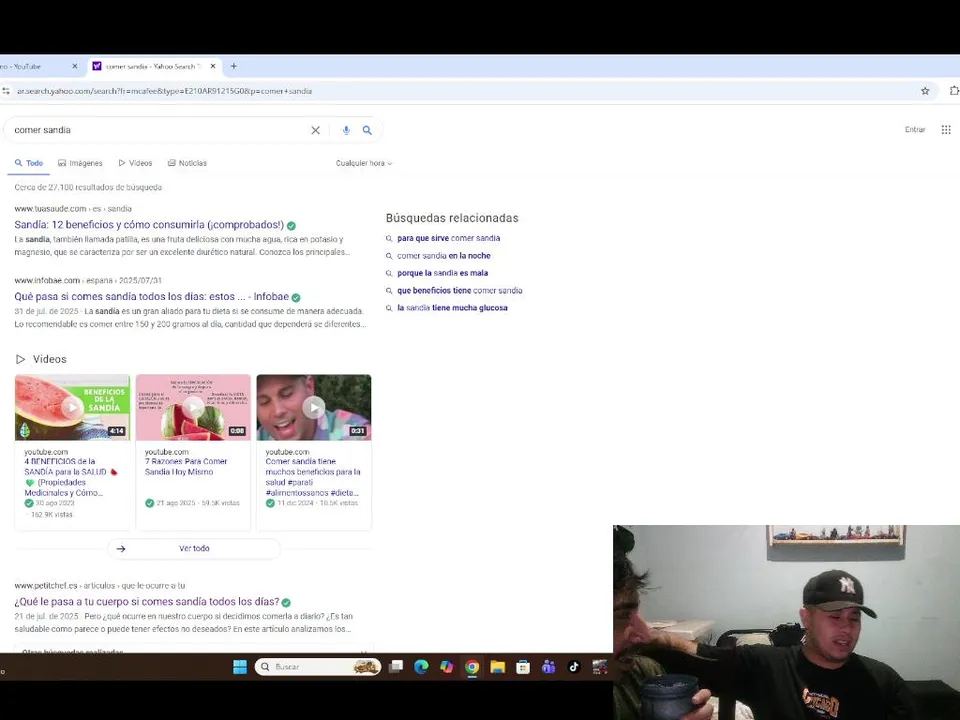Open Task View on the taskbar
Viewport: 960px width, 720px height.
pos(396,667)
